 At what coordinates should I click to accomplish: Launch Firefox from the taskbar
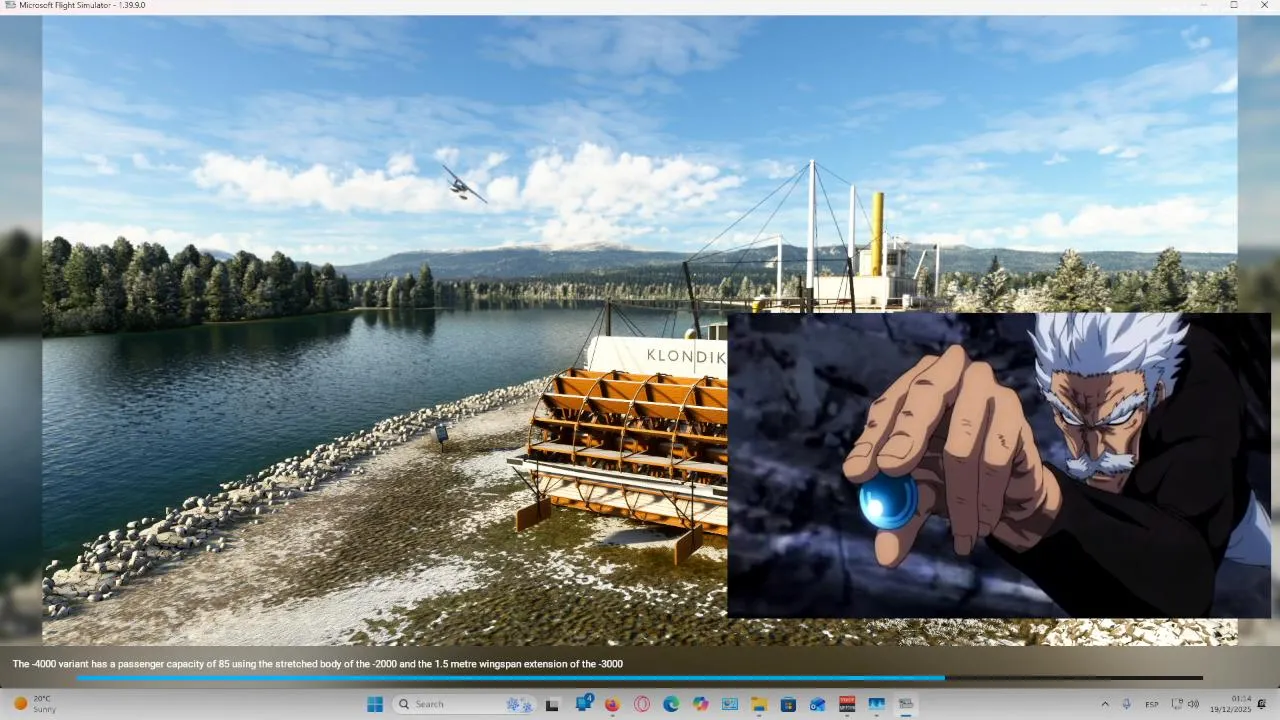[612, 704]
